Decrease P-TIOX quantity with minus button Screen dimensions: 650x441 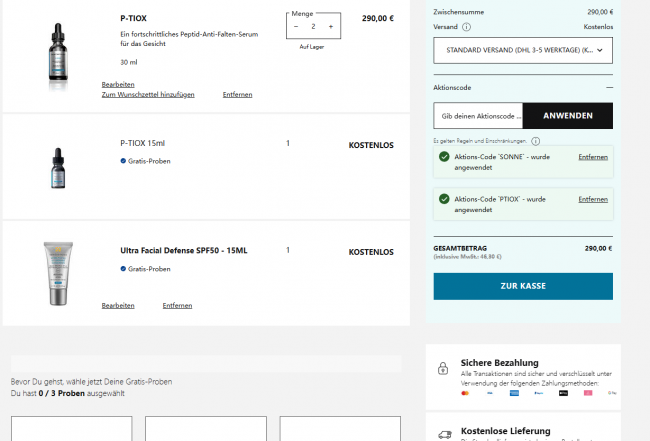pos(296,27)
